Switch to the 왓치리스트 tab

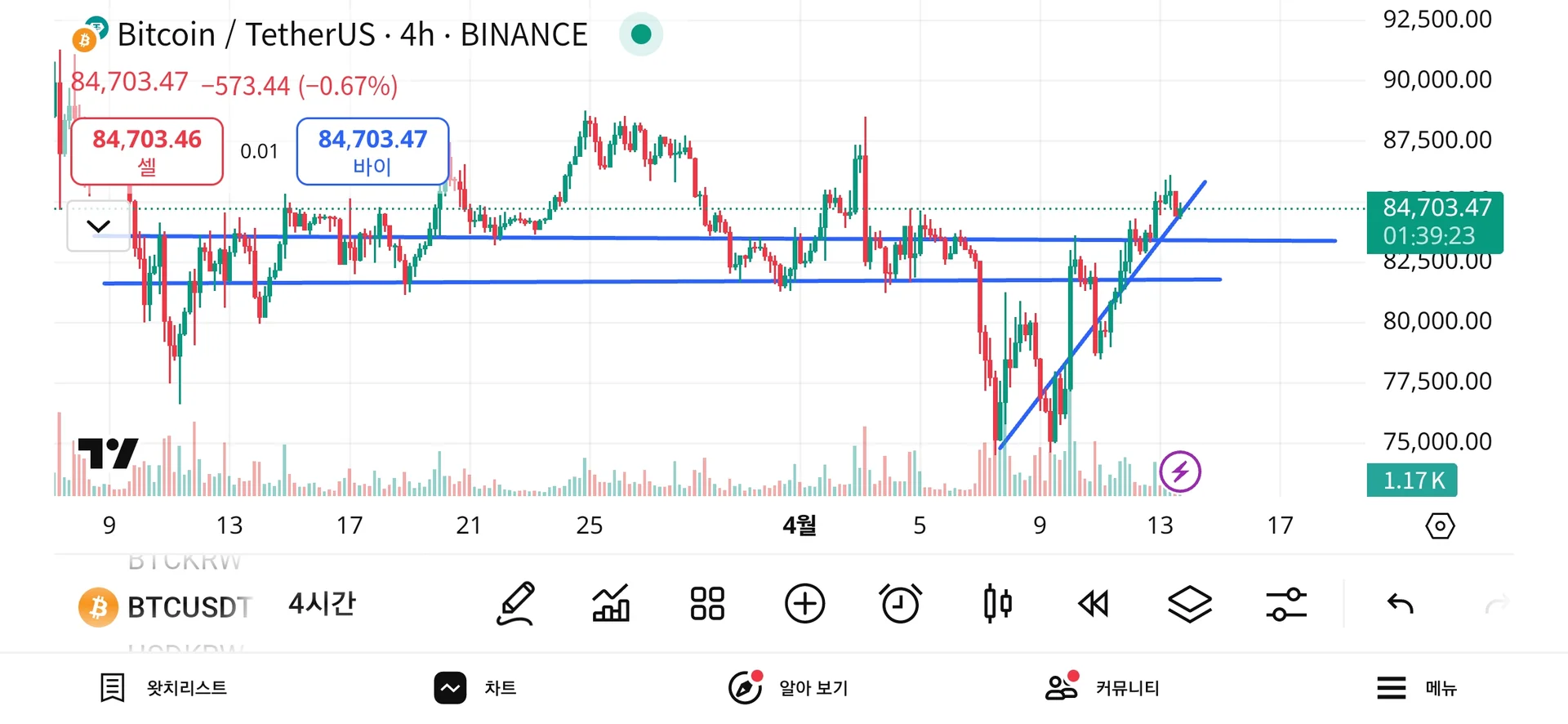163,688
